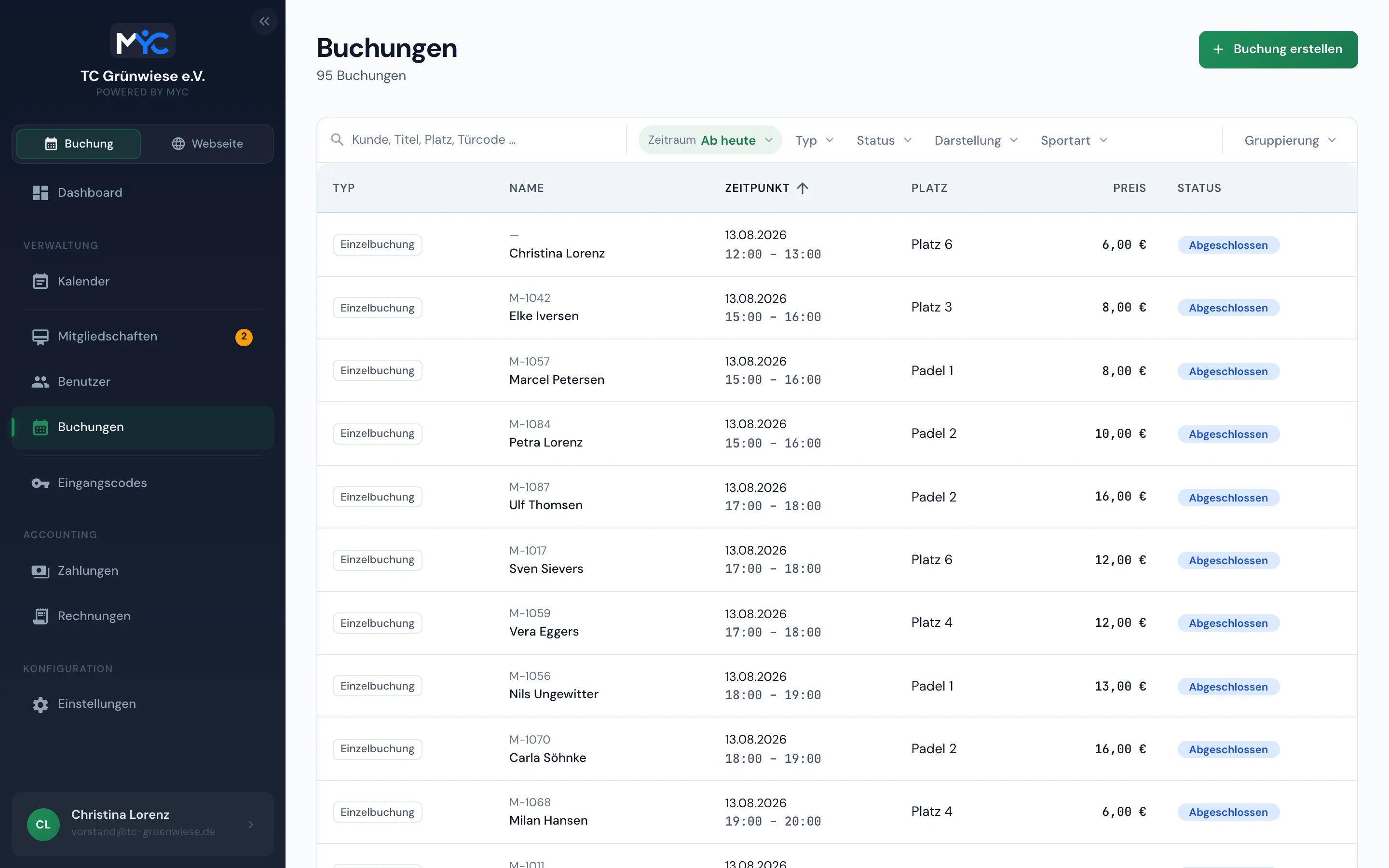This screenshot has height=868, width=1389.
Task: Click the Kalender icon in sidebar
Action: (40, 281)
